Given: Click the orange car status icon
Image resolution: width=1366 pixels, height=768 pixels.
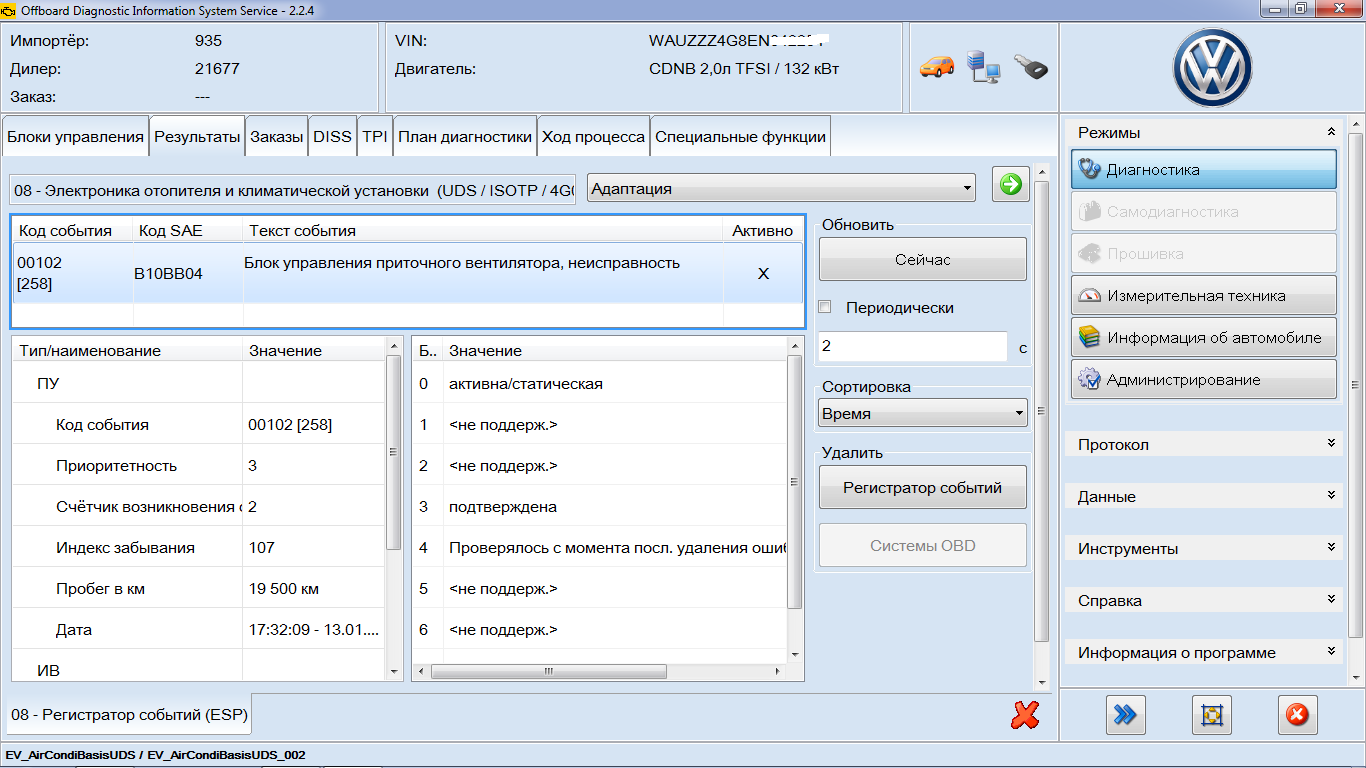Looking at the screenshot, I should (937, 68).
